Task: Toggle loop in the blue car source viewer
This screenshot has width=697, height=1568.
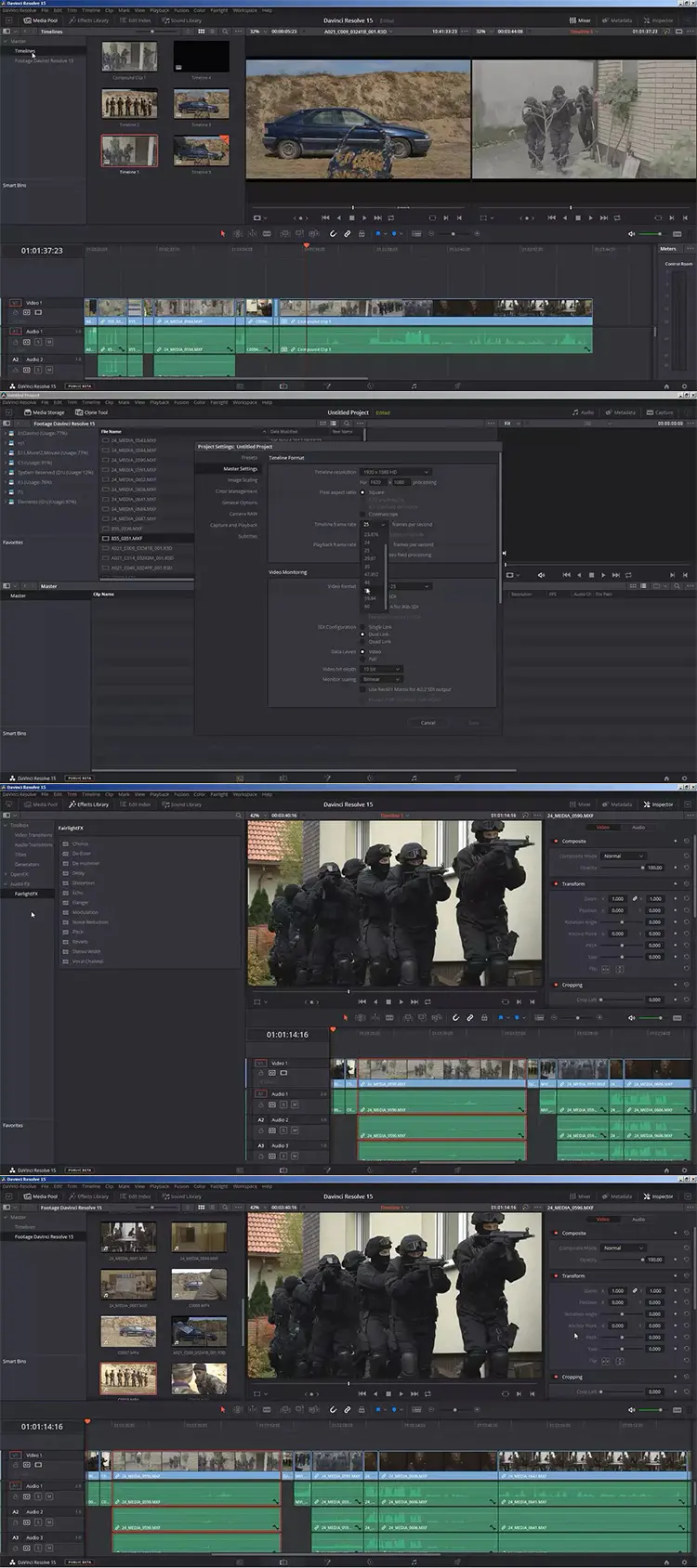Action: (390, 217)
